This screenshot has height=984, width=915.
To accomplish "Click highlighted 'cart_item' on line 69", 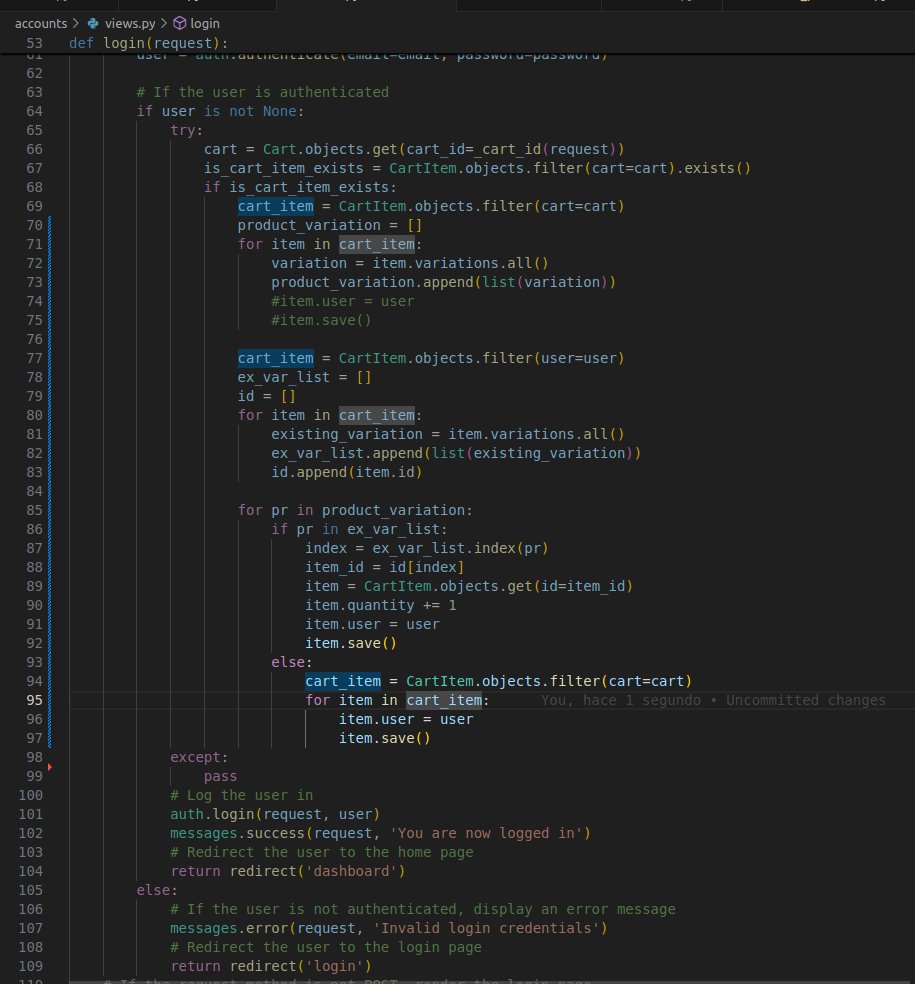I will click(276, 206).
